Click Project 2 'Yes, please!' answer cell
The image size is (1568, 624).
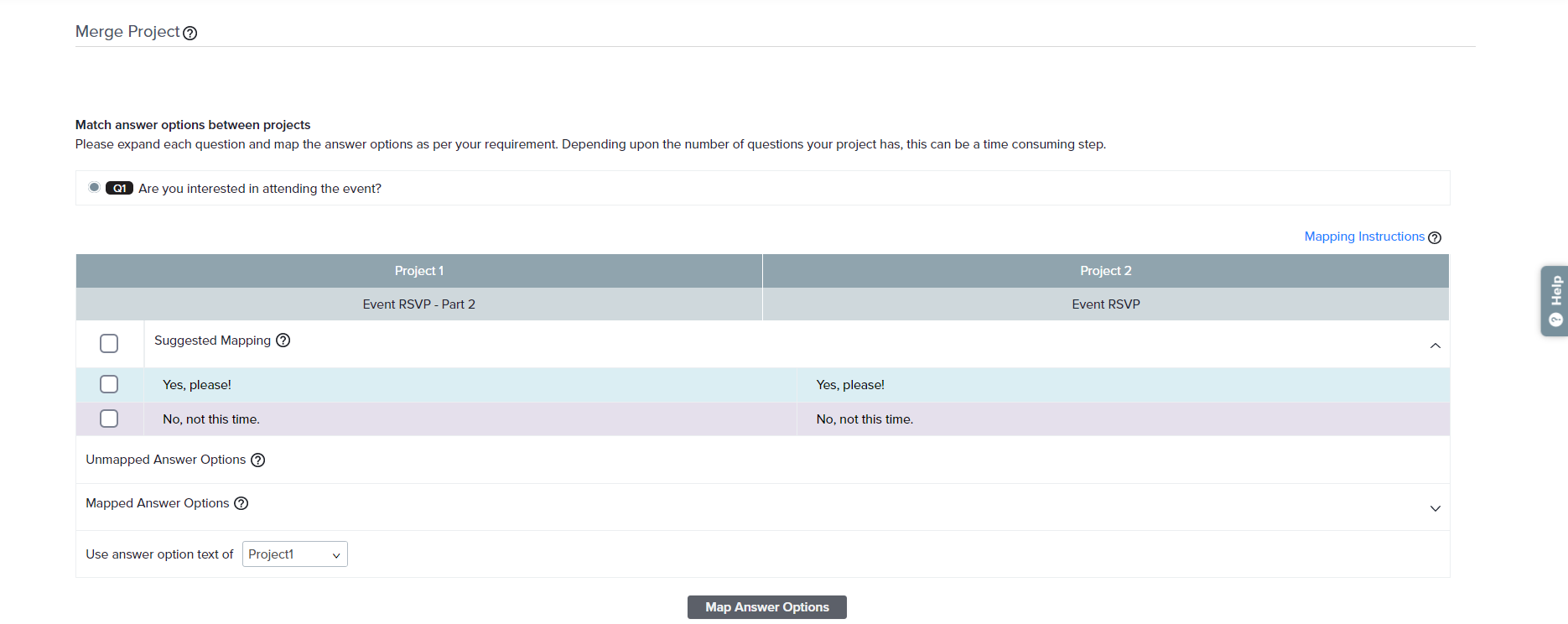click(x=850, y=385)
